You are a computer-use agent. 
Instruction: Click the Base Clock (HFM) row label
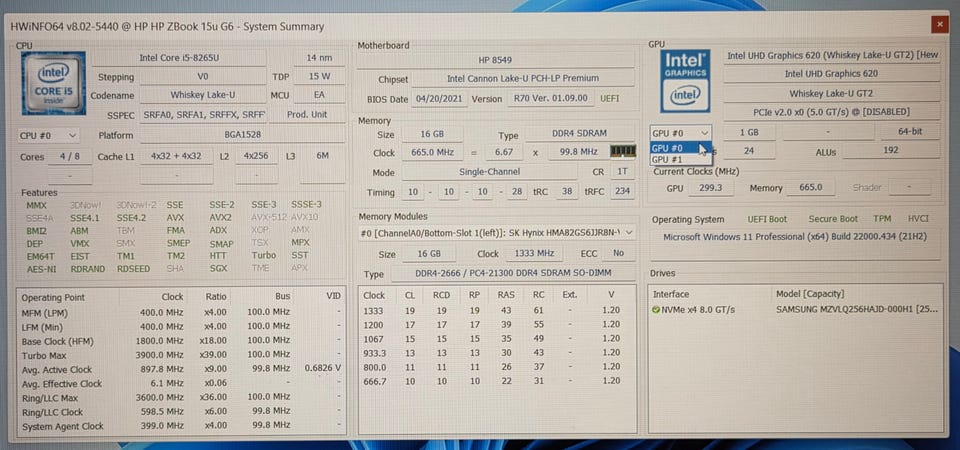[x=58, y=342]
